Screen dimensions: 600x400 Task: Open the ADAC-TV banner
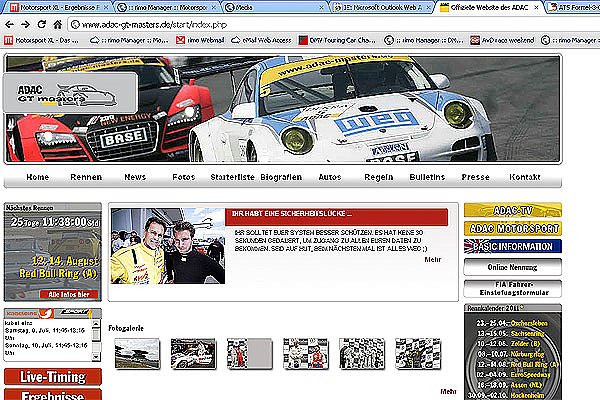click(513, 210)
